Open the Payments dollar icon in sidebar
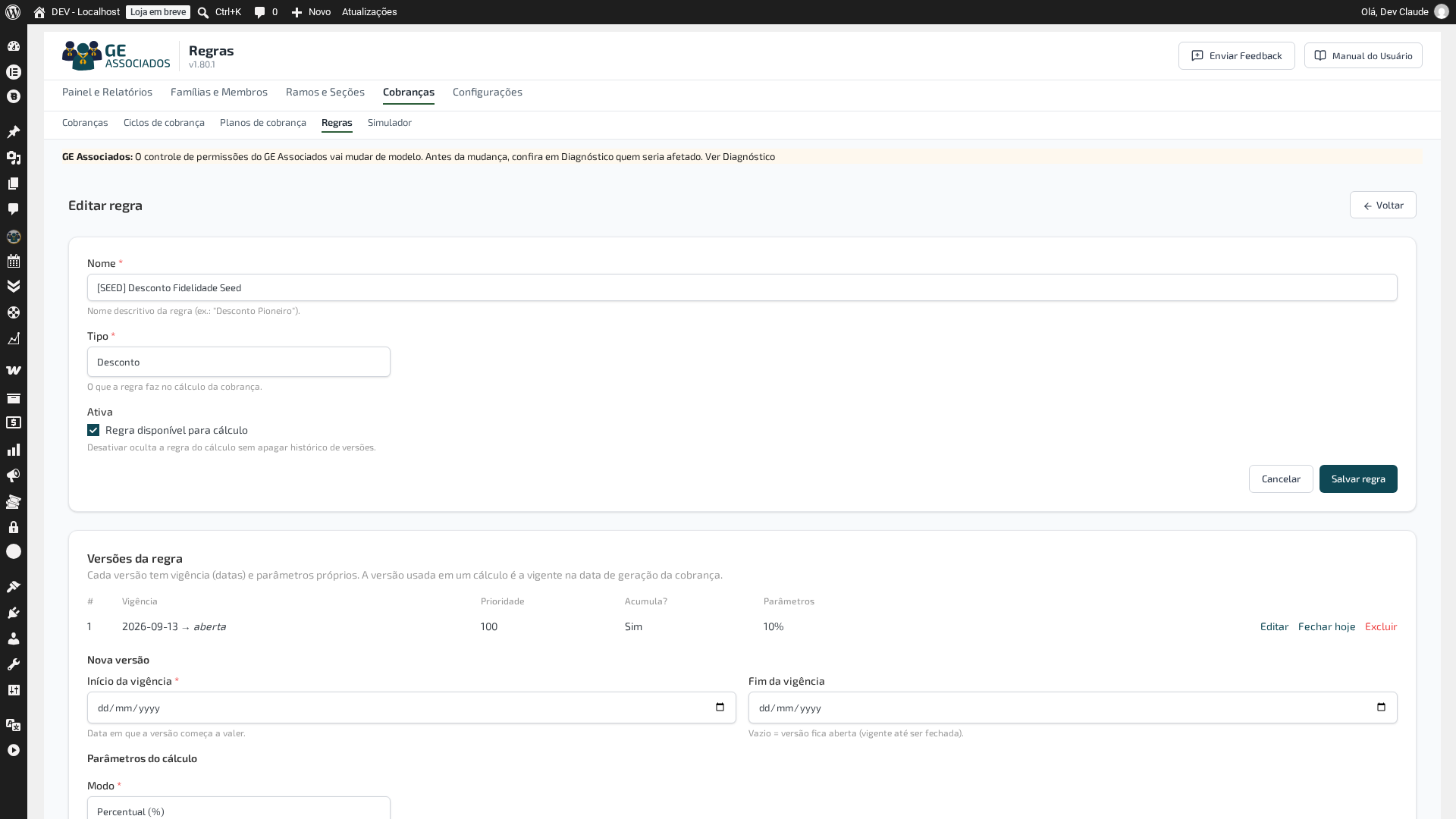 14,423
